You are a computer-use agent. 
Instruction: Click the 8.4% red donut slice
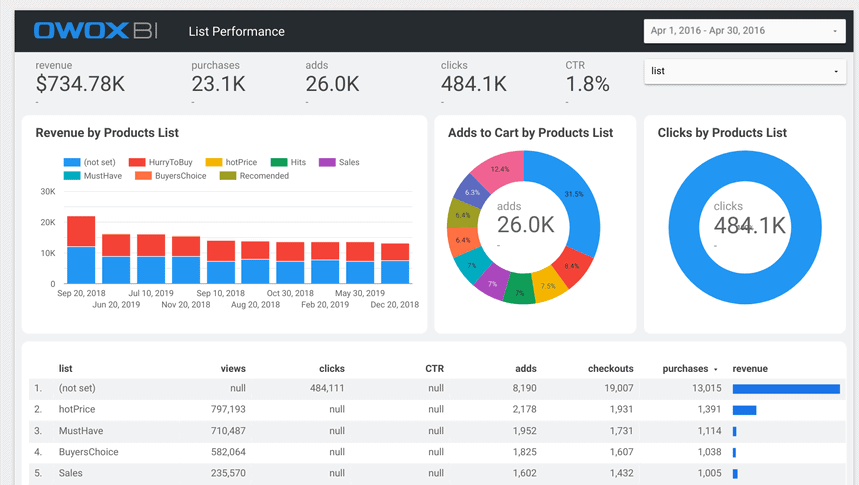coord(571,266)
